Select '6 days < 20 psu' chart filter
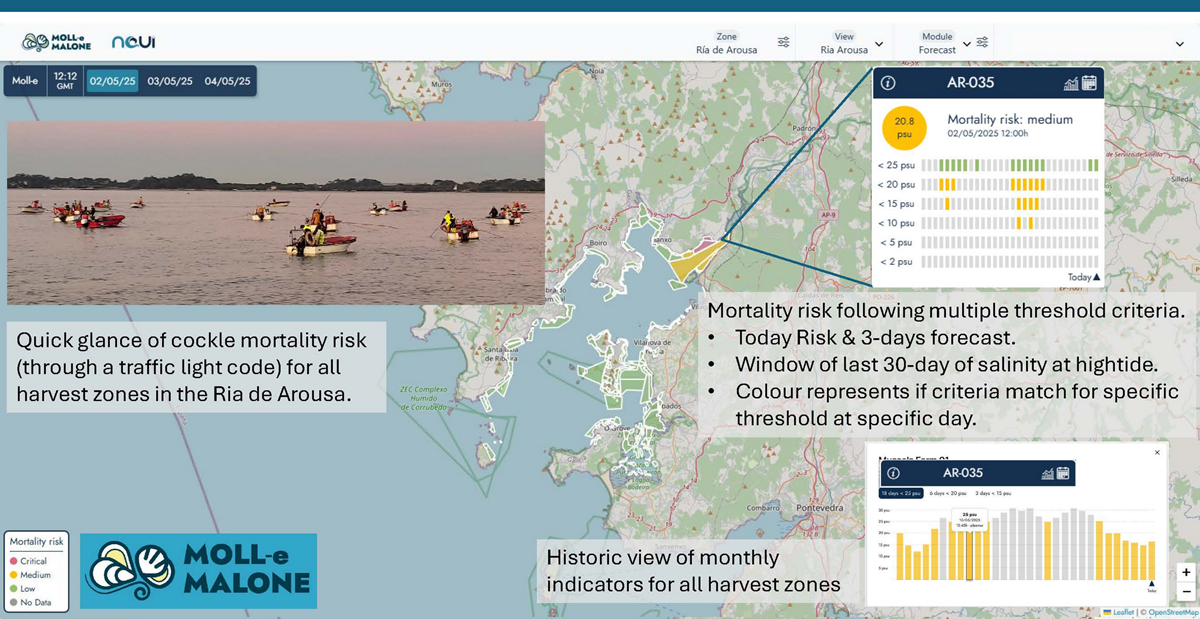This screenshot has width=1200, height=619. (x=948, y=493)
